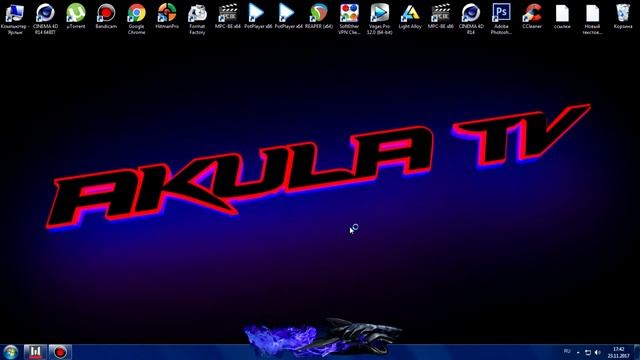Click the Show desktop button
Image resolution: width=640 pixels, height=360 pixels.
pos(637,352)
